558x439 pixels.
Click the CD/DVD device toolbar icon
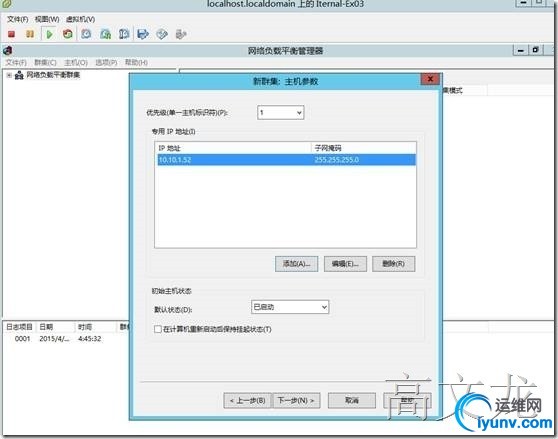pos(162,34)
